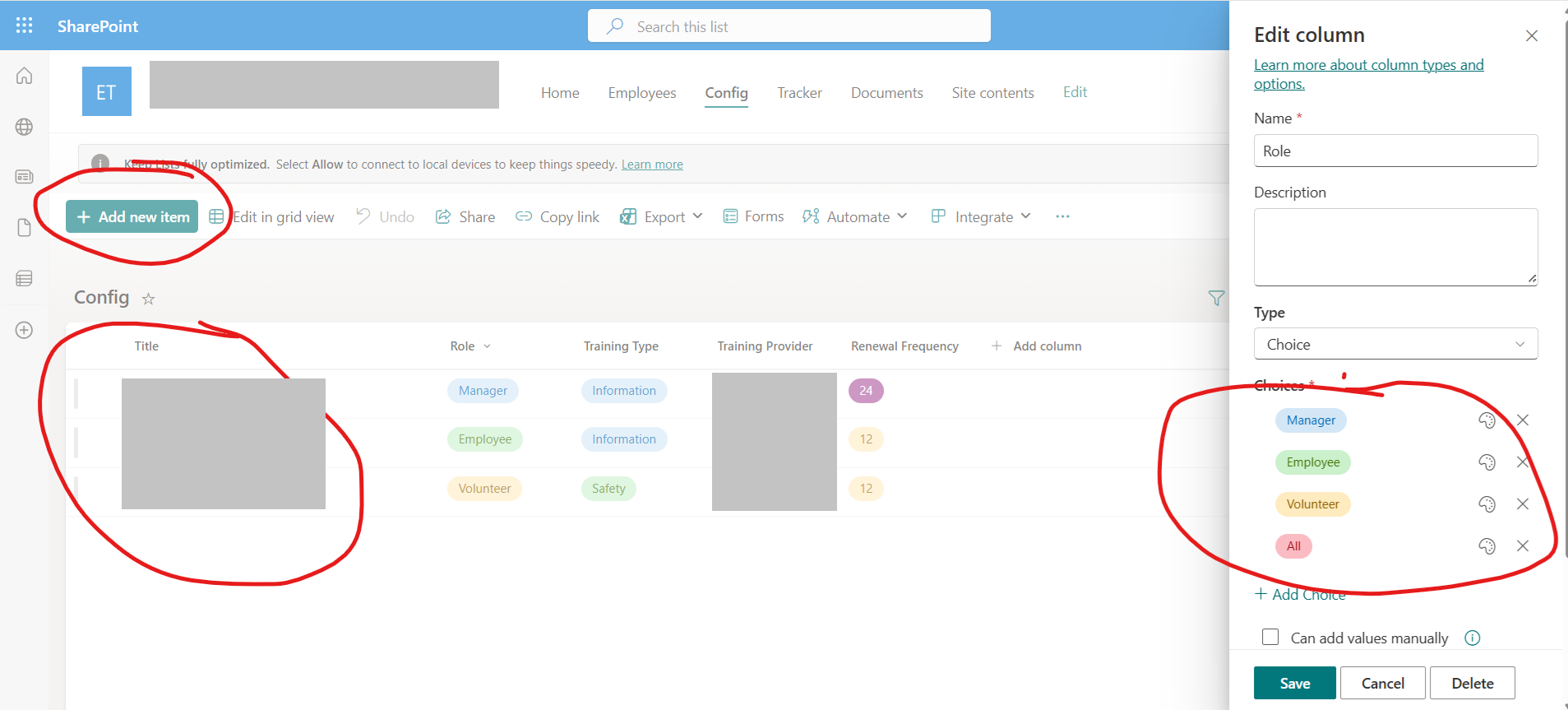The height and width of the screenshot is (710, 1568).
Task: Open the palette for the Volunteer choice
Action: click(x=1487, y=504)
